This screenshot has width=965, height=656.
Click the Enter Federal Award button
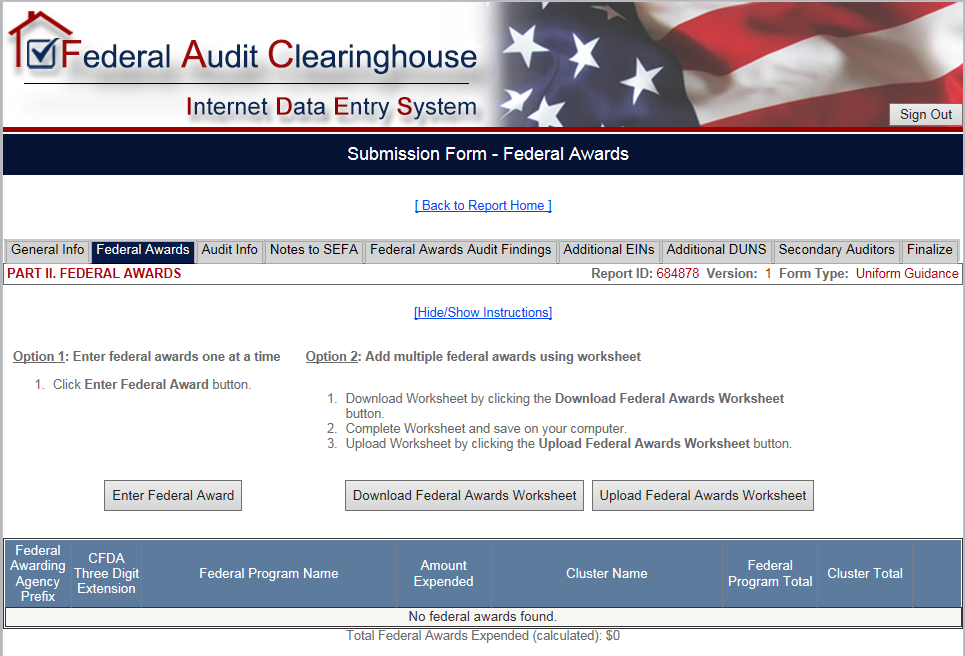pyautogui.click(x=173, y=495)
